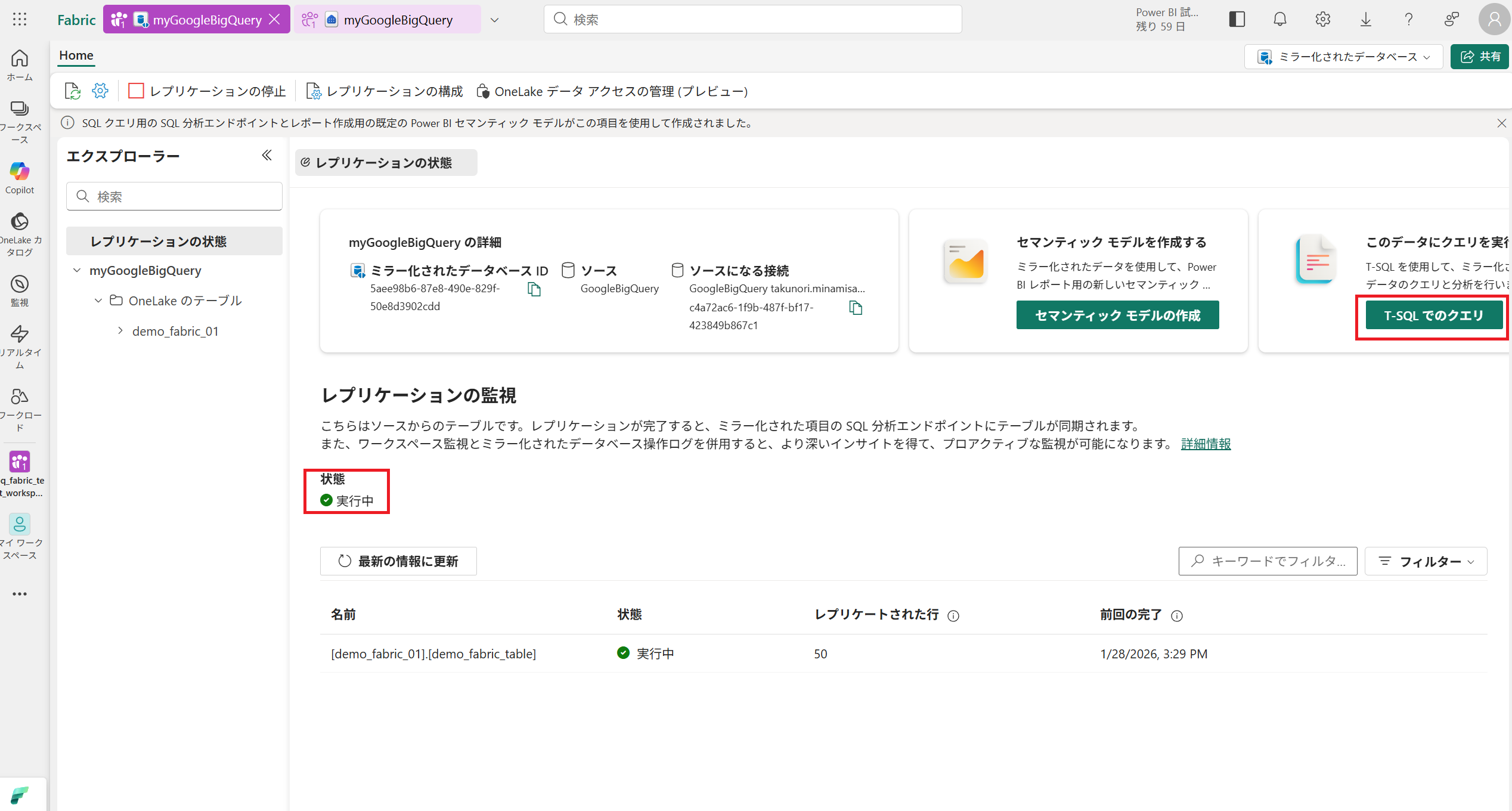
Task: Open the 詳細情報 link
Action: tap(1206, 444)
